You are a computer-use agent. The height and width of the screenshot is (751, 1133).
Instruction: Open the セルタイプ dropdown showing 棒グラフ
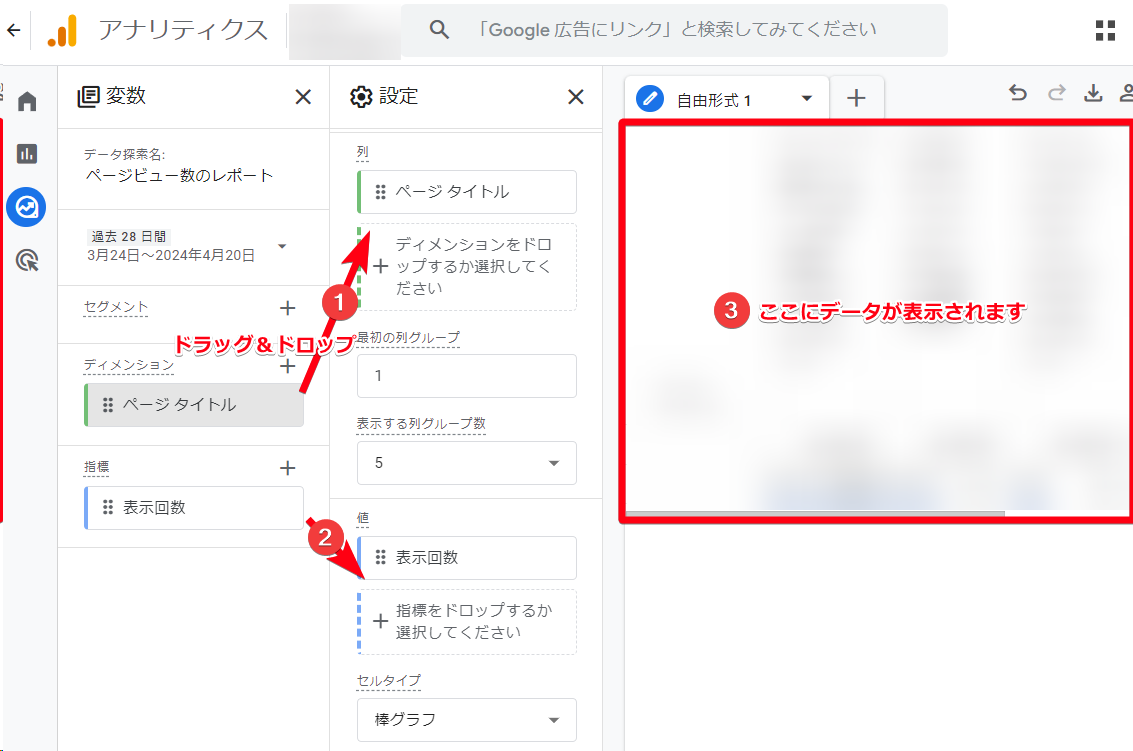[x=553, y=720]
